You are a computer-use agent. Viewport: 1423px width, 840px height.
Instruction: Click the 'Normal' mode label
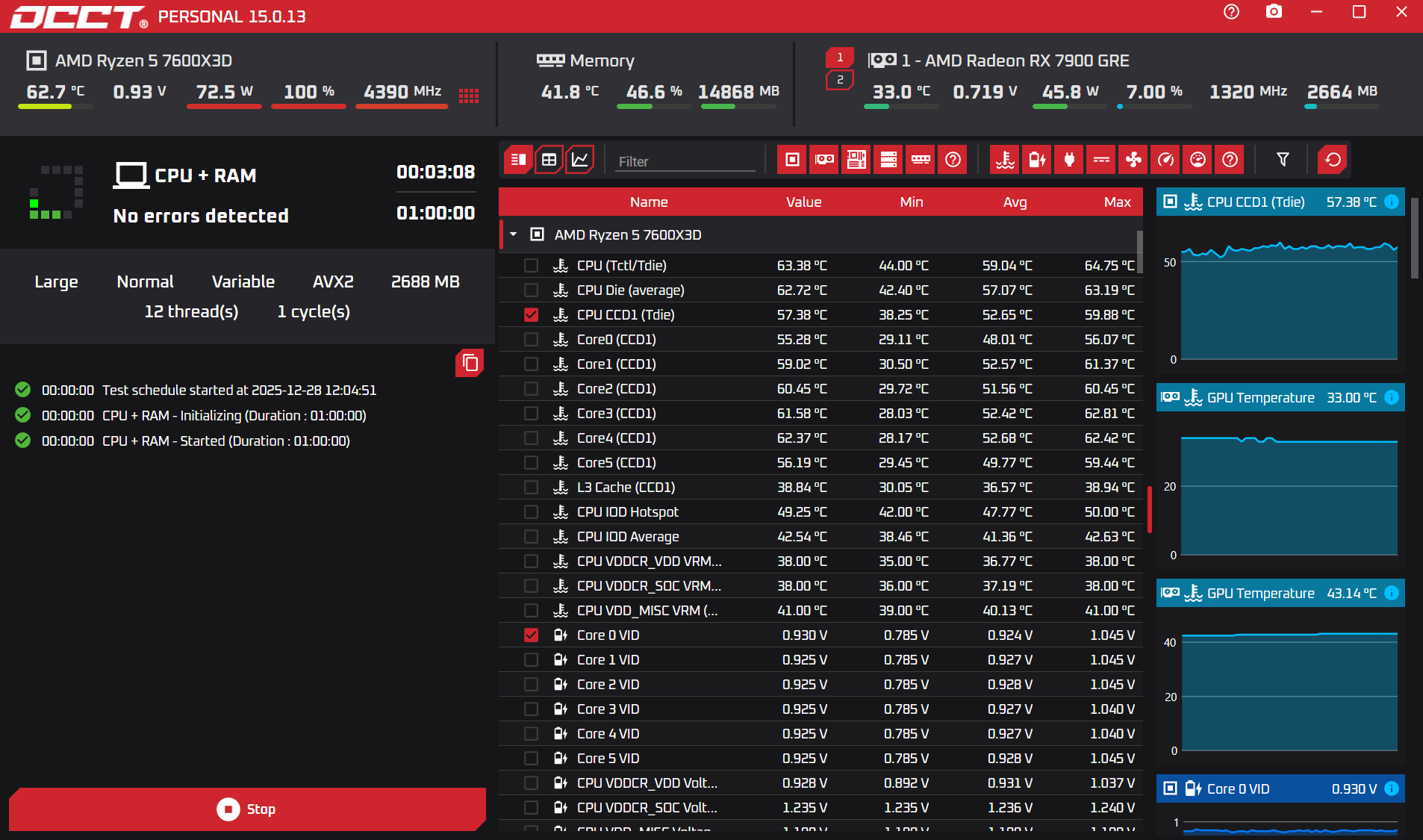[145, 282]
